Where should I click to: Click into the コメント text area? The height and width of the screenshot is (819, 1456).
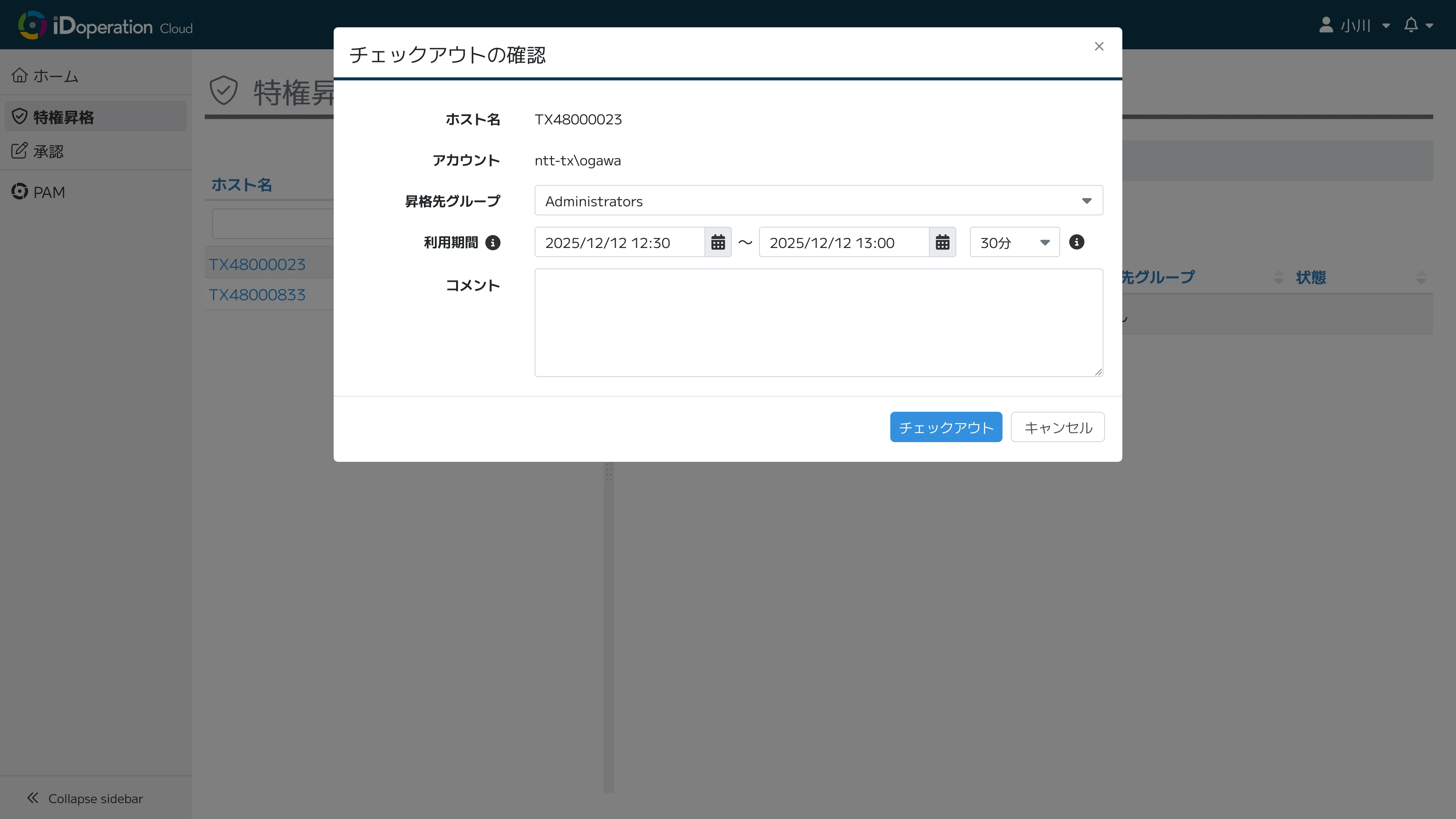point(818,322)
